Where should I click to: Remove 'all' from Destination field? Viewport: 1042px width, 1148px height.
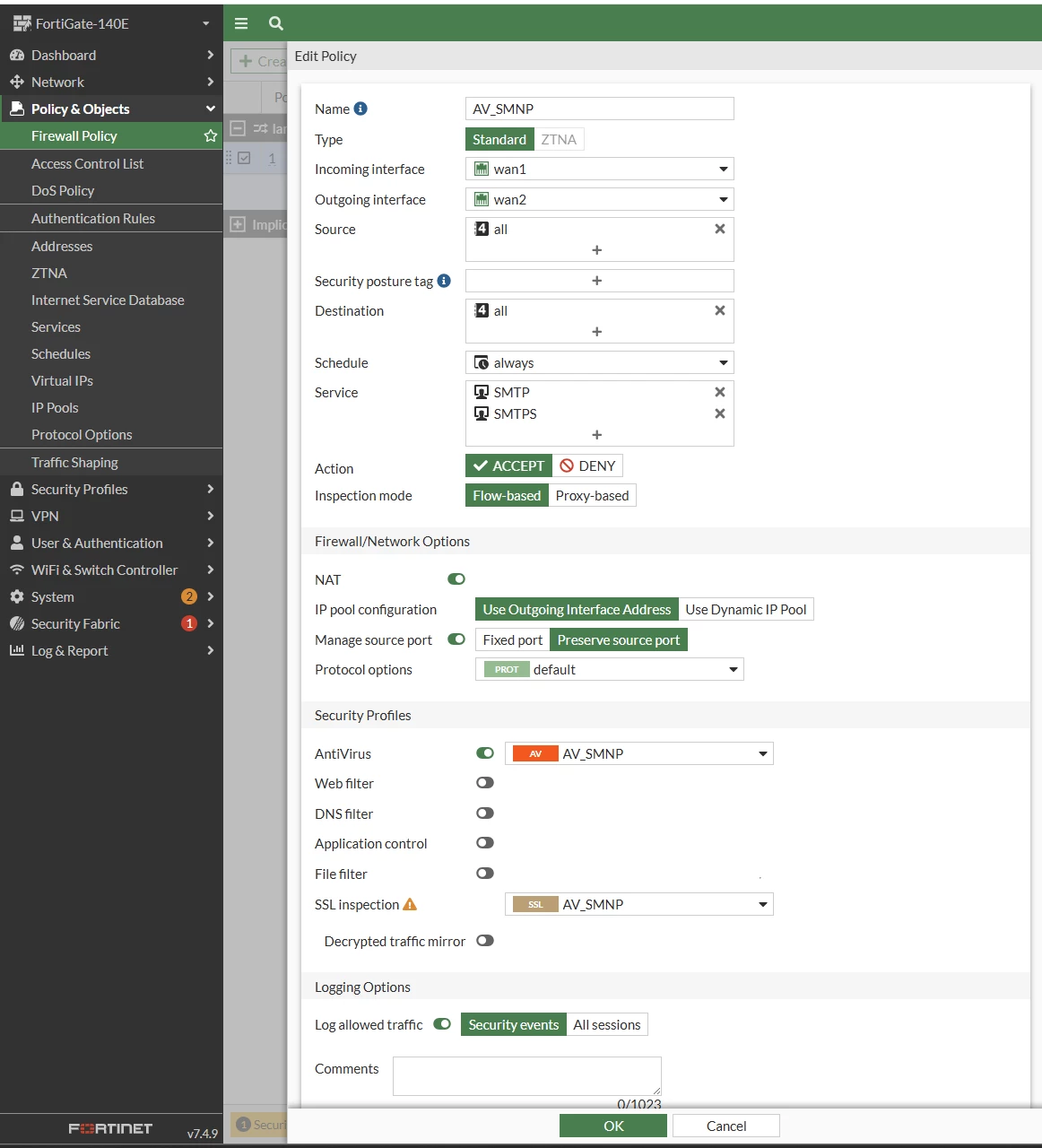pyautogui.click(x=719, y=310)
